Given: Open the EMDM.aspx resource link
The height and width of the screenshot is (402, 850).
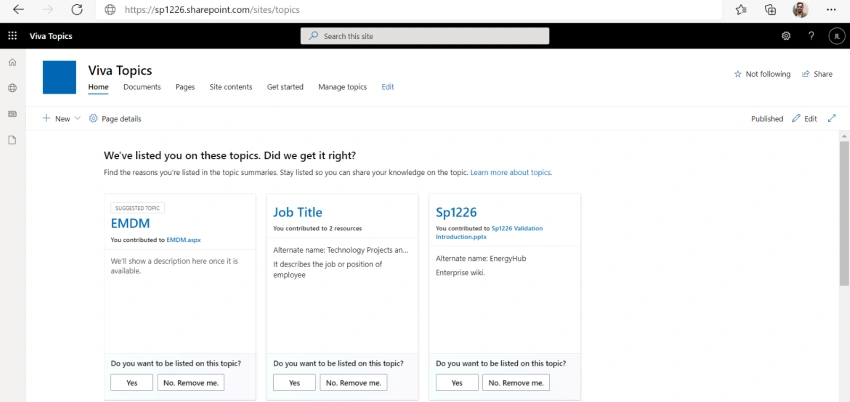Looking at the screenshot, I should (x=184, y=239).
